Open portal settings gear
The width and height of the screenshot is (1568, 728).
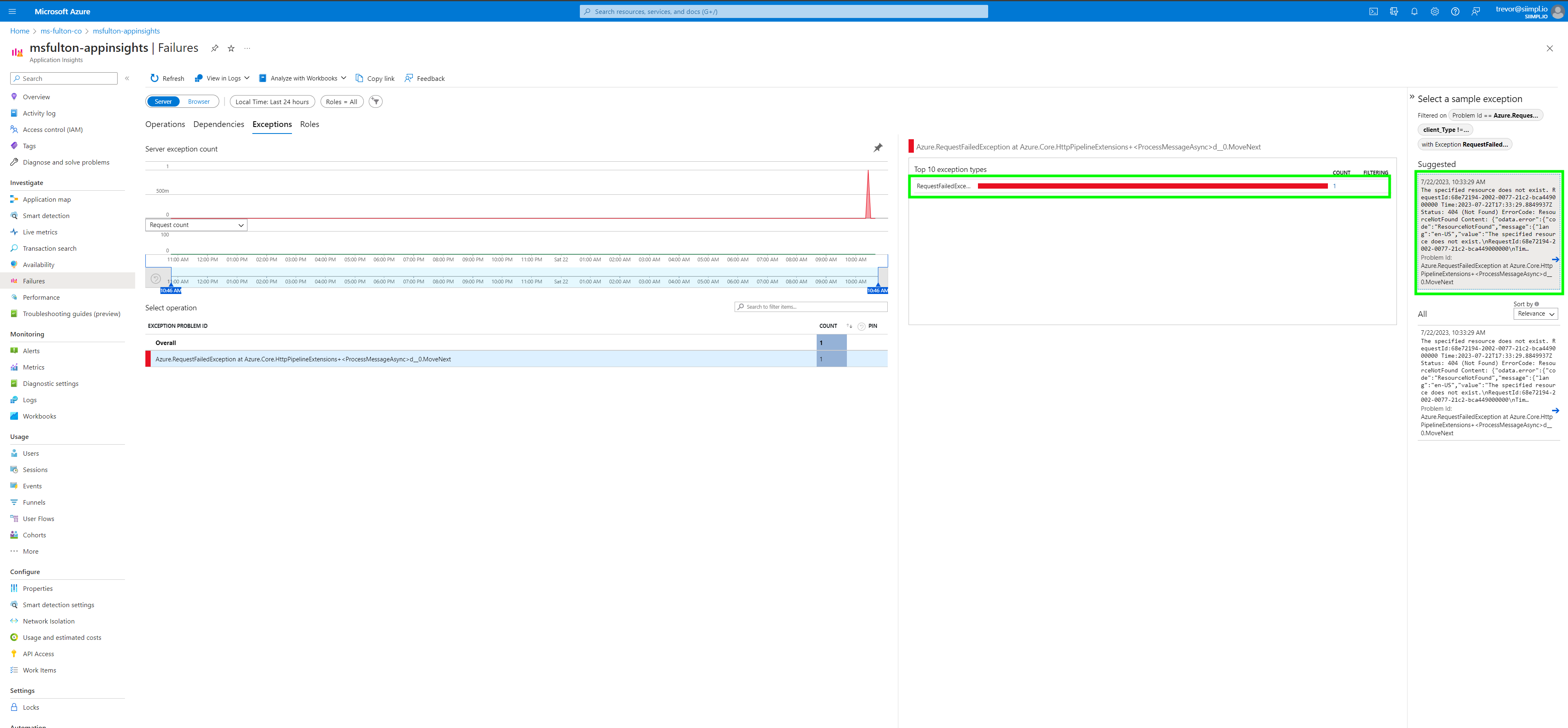click(1435, 11)
